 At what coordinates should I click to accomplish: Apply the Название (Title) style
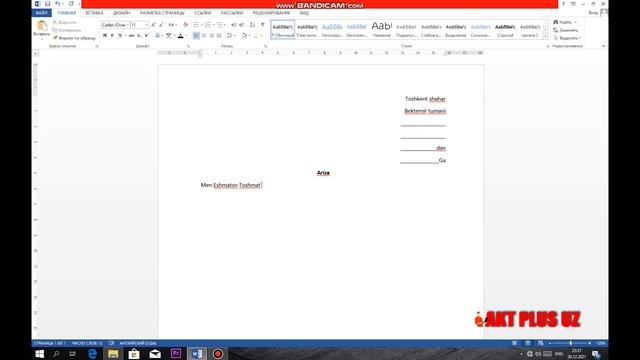pos(381,29)
